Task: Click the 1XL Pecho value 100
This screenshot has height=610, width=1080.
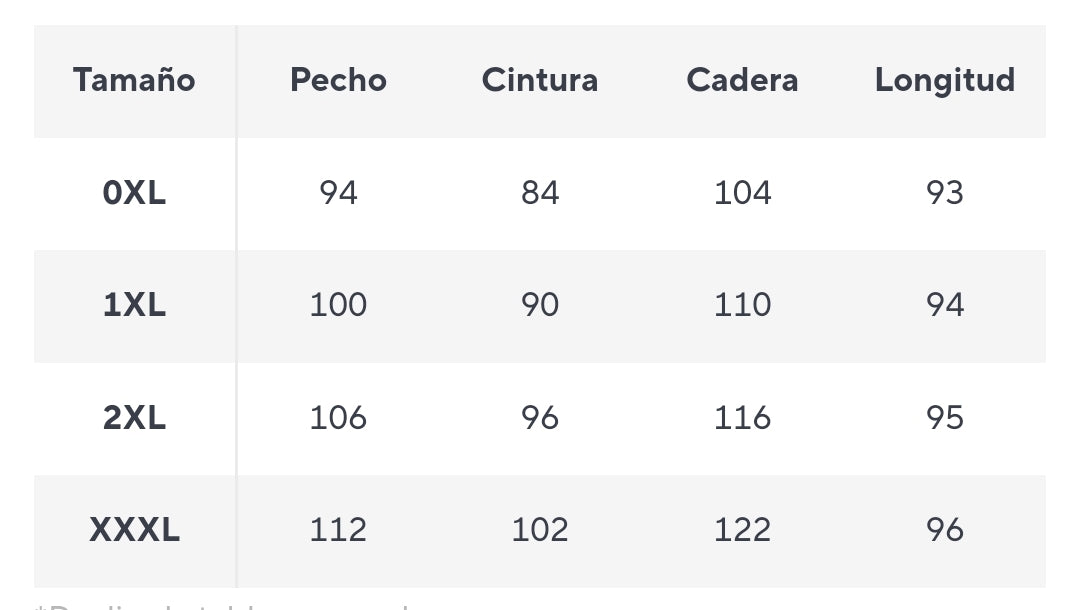Action: tap(338, 305)
